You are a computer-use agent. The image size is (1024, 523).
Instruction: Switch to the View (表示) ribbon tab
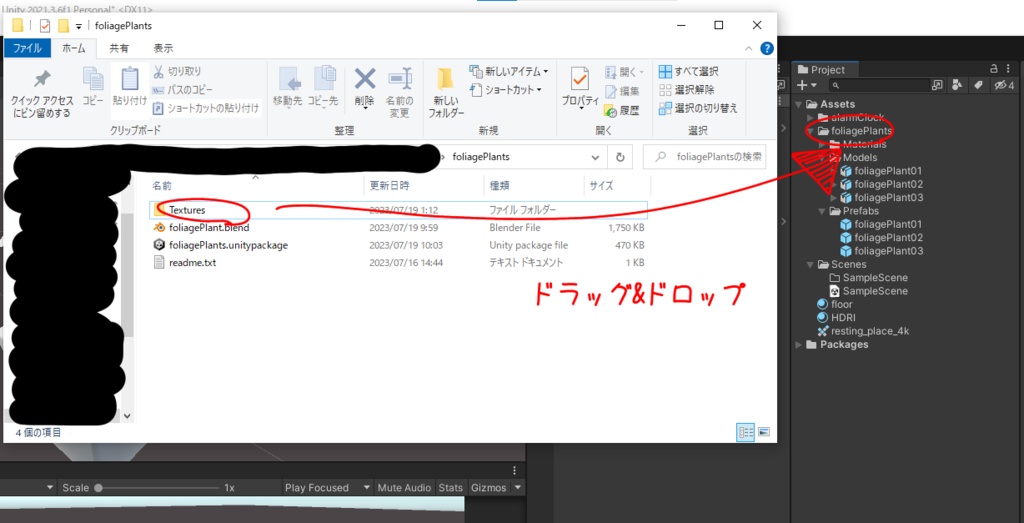163,48
